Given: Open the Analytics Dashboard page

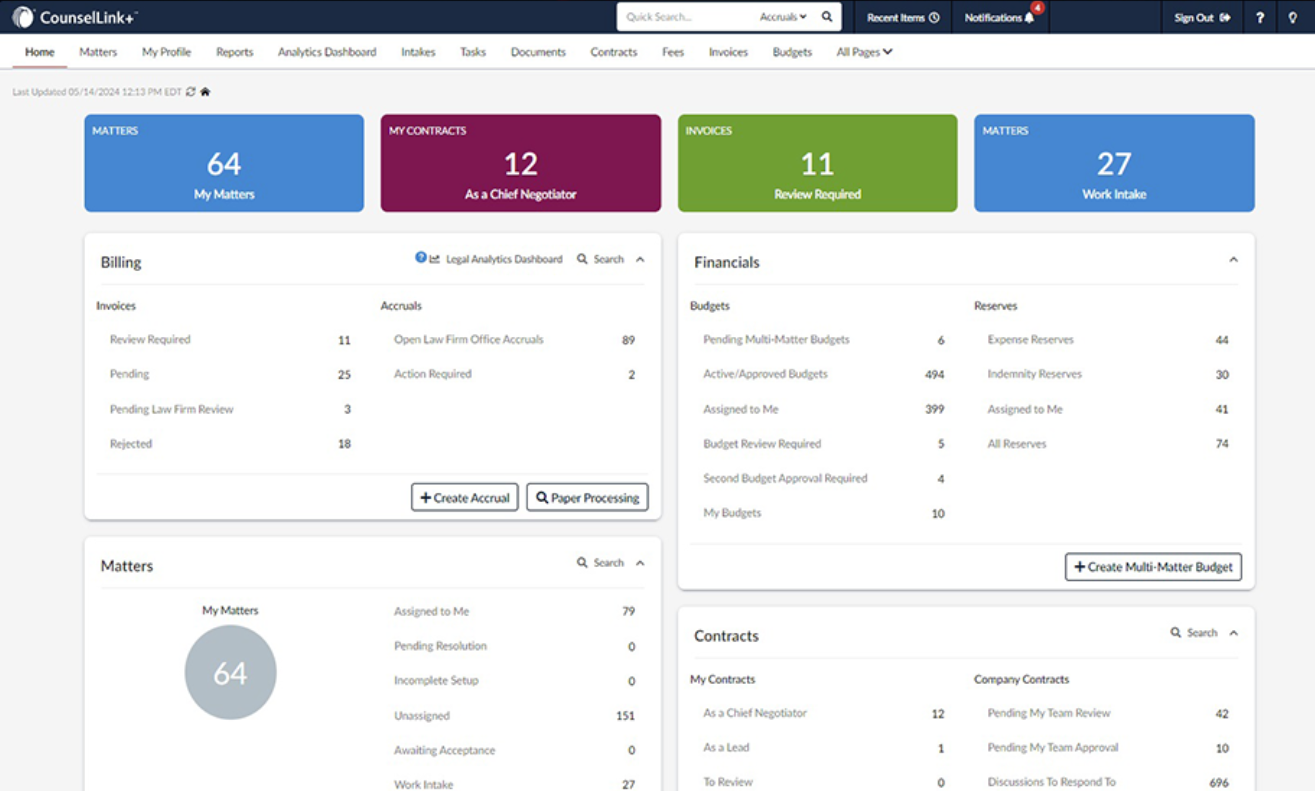Looking at the screenshot, I should pyautogui.click(x=327, y=52).
